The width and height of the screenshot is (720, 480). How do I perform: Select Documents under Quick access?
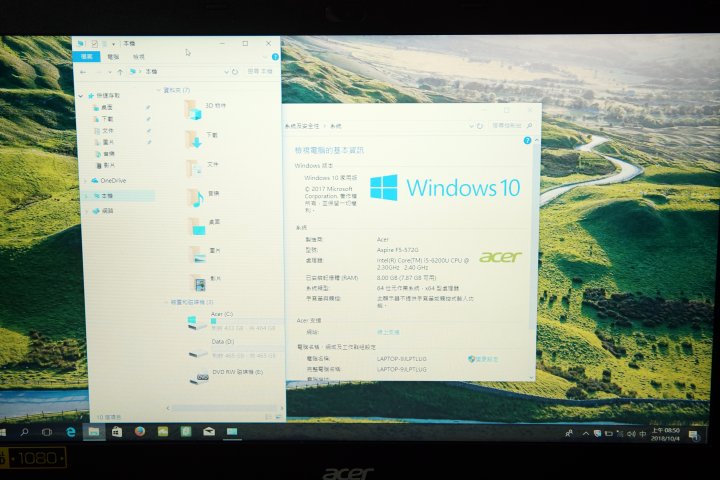(104, 131)
